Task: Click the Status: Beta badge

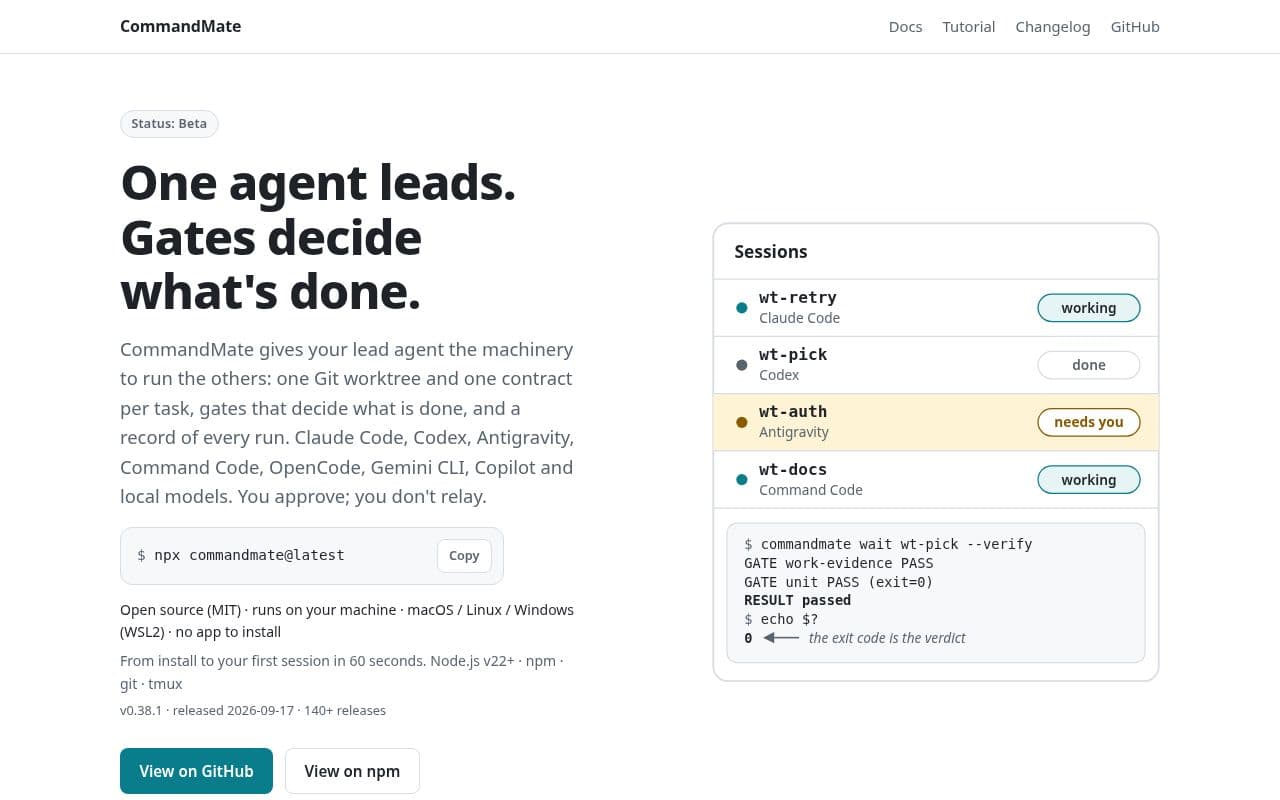Action: coord(169,124)
